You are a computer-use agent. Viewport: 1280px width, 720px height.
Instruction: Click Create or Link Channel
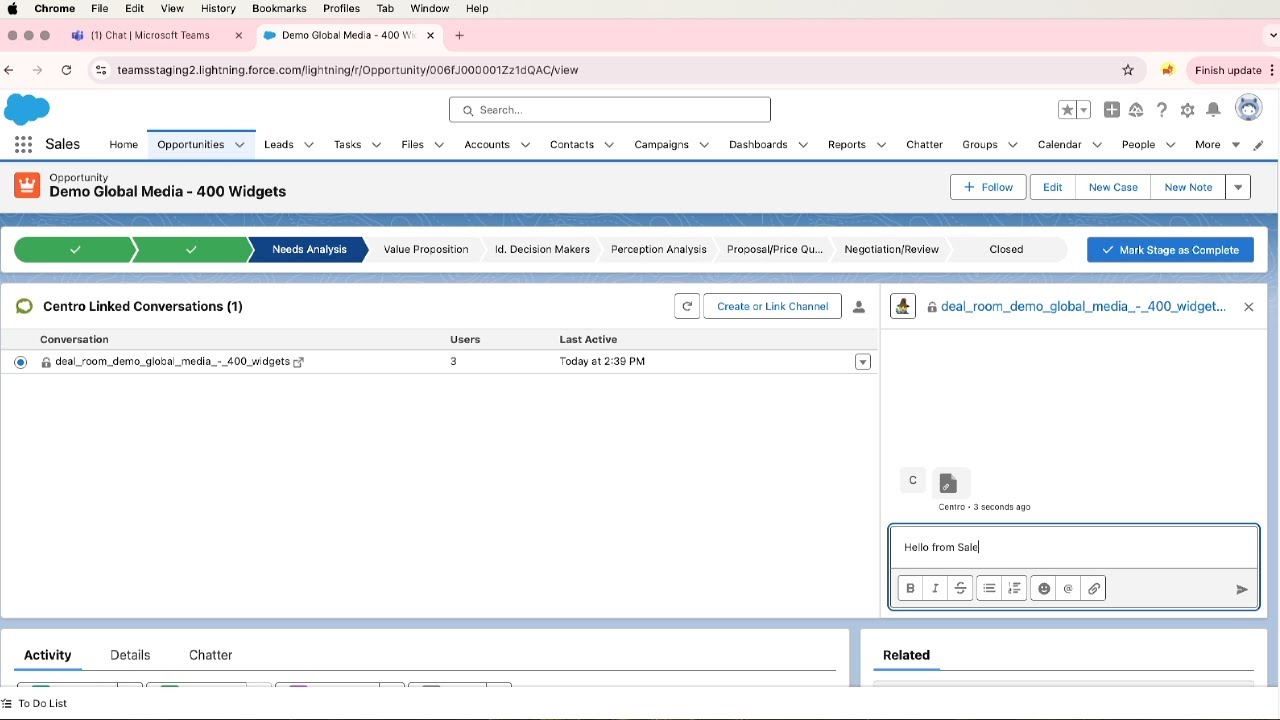(772, 307)
